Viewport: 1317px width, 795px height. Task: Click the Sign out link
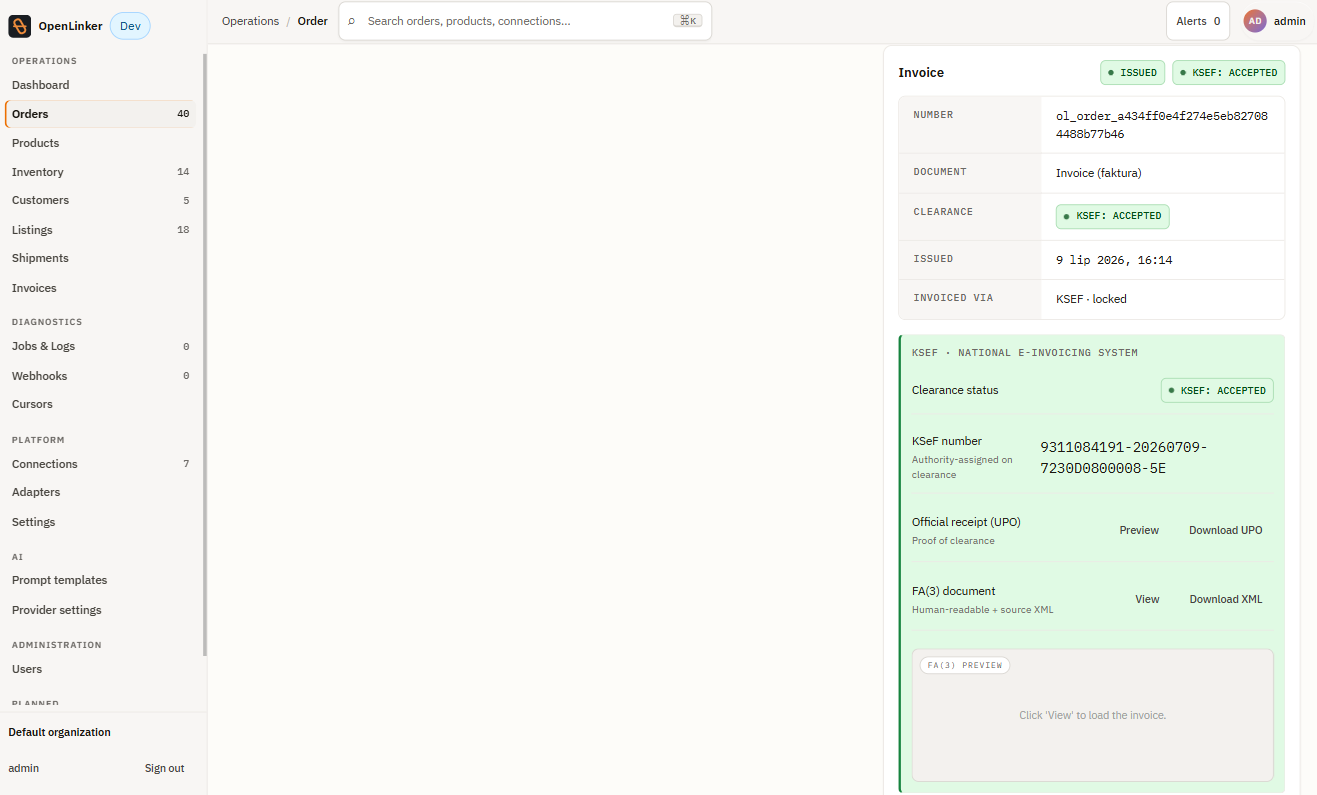[164, 768]
